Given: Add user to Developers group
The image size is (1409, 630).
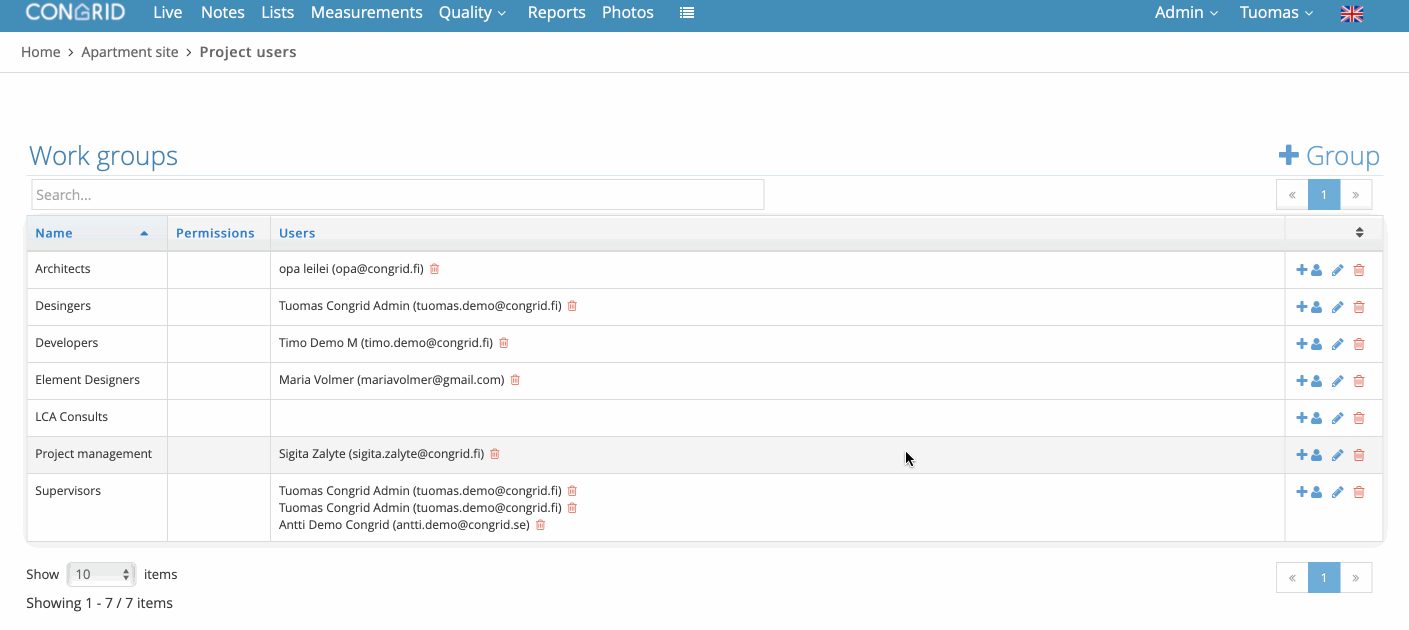Looking at the screenshot, I should (x=1309, y=344).
